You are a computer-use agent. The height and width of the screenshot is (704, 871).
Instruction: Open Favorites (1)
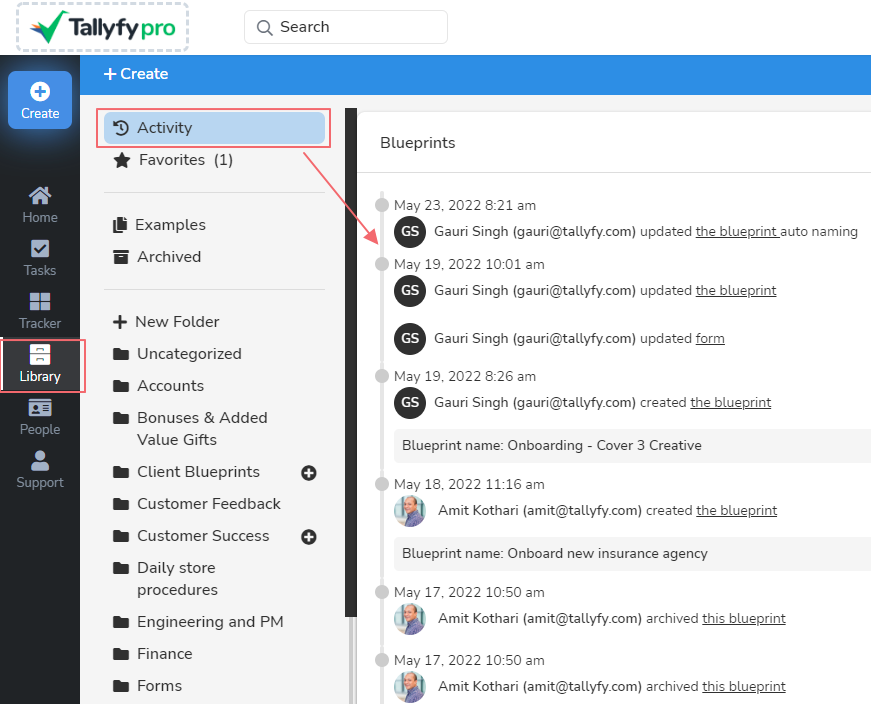(x=186, y=160)
